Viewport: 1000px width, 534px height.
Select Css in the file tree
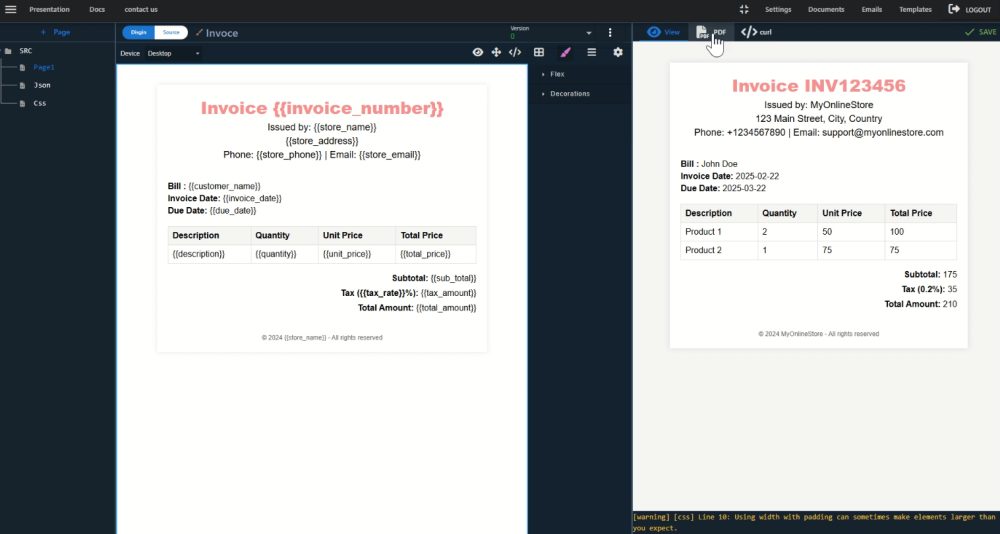(40, 103)
